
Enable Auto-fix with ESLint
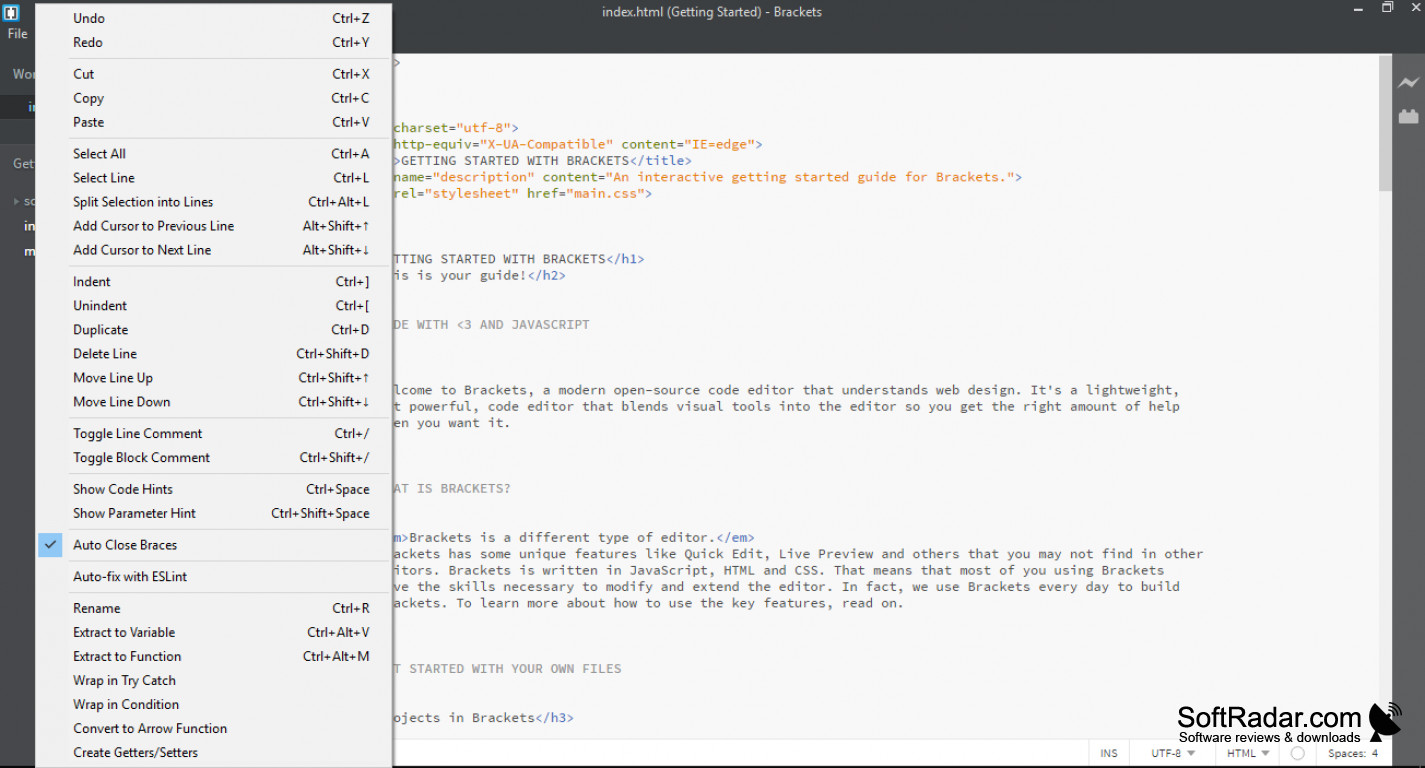(x=130, y=576)
